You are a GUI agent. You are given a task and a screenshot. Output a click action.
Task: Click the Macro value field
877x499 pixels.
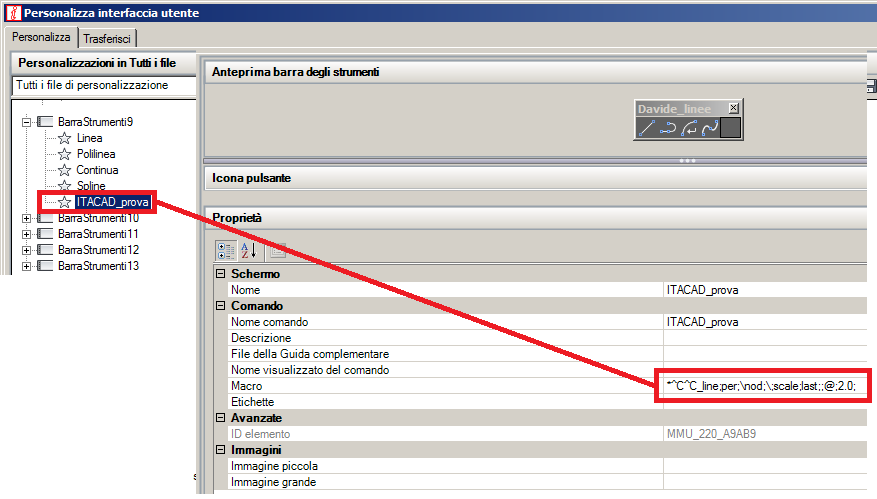[x=763, y=385]
